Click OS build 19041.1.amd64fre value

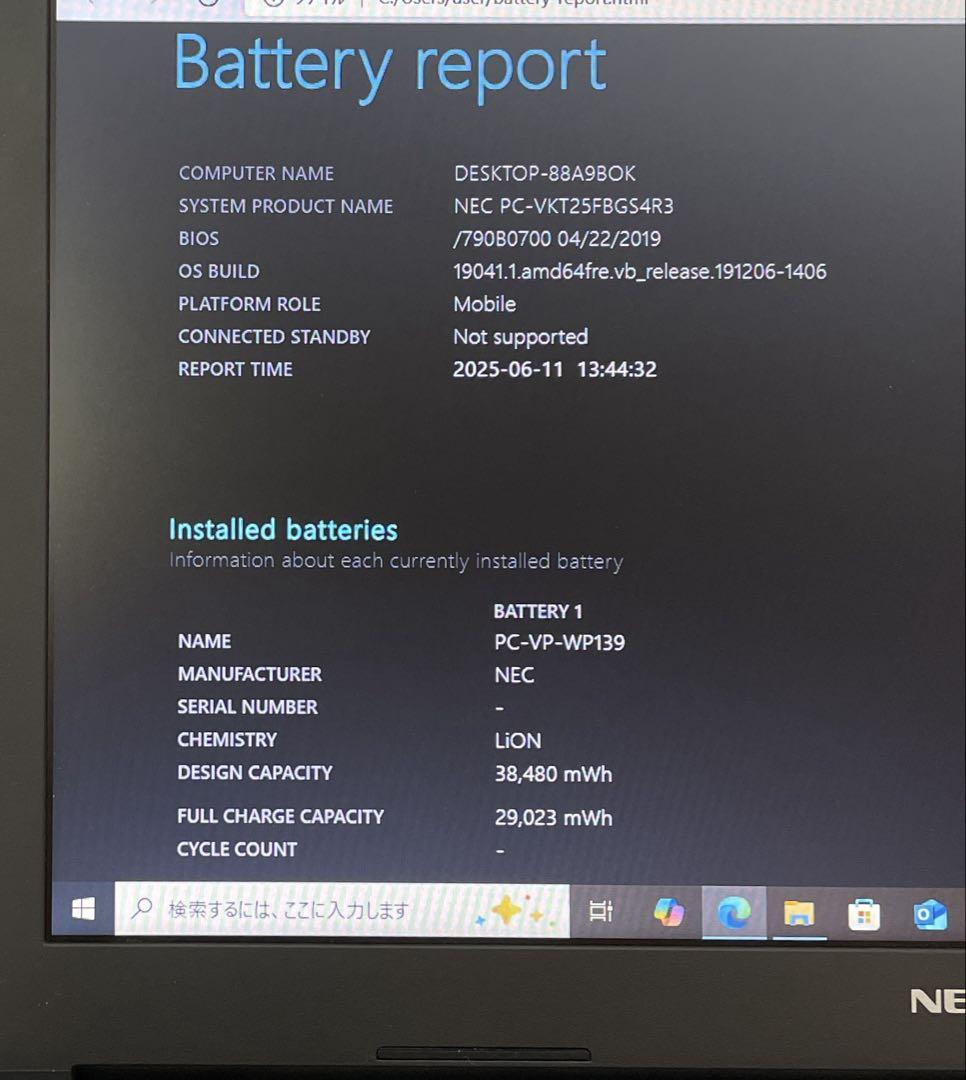(x=639, y=271)
